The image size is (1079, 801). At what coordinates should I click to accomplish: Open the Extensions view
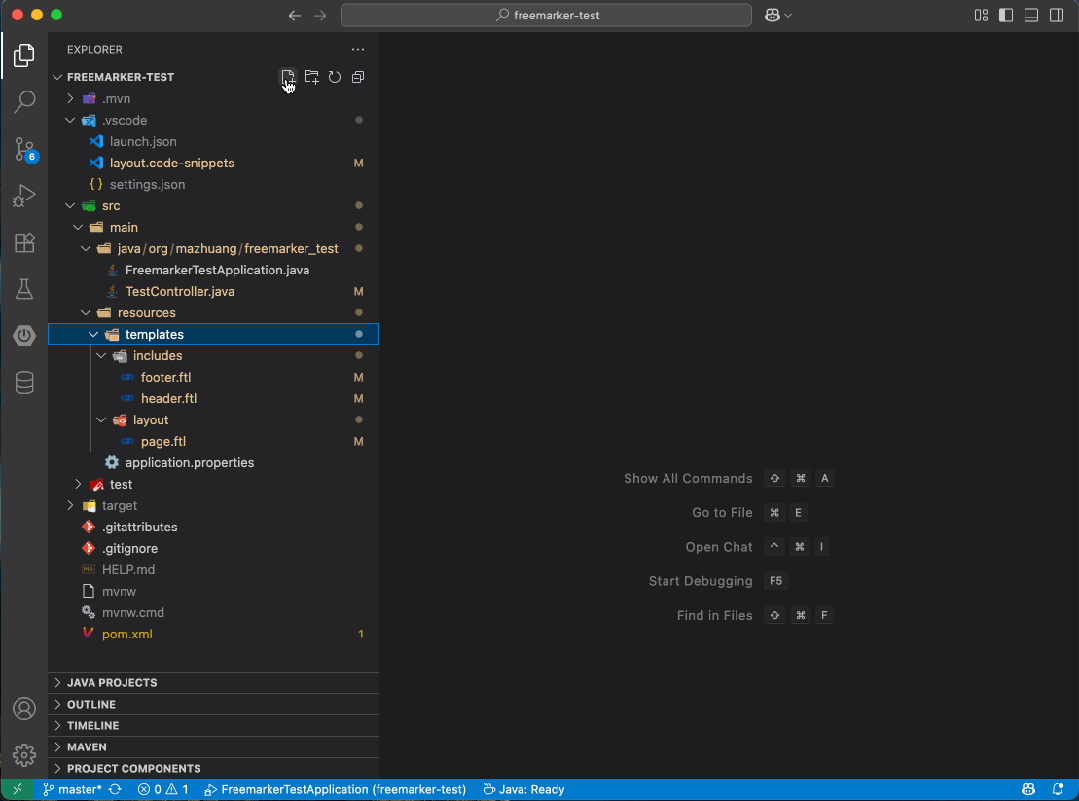tap(24, 242)
